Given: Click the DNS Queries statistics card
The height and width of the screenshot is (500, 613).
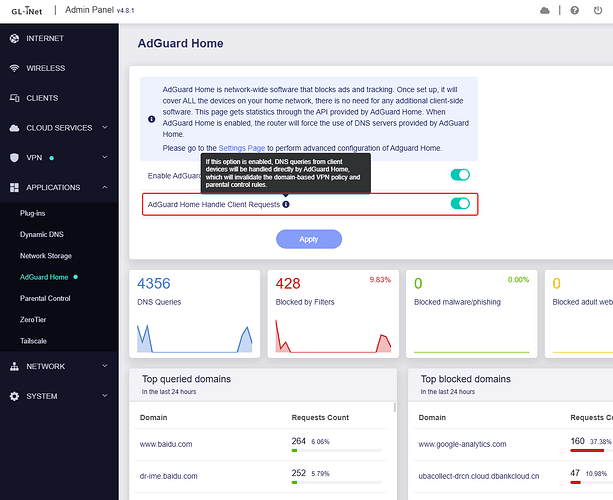Looking at the screenshot, I should 195,313.
